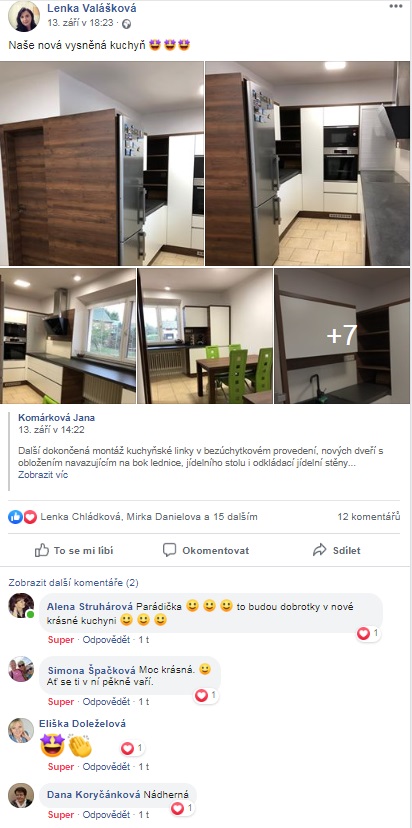
Task: Open Eliška Doleželová's avatar
Action: [x=21, y=730]
